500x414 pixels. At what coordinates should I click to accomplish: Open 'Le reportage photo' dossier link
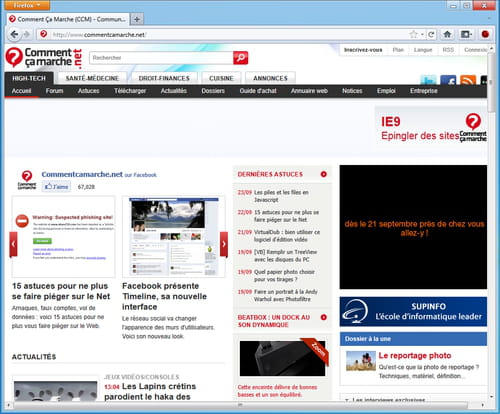415,355
